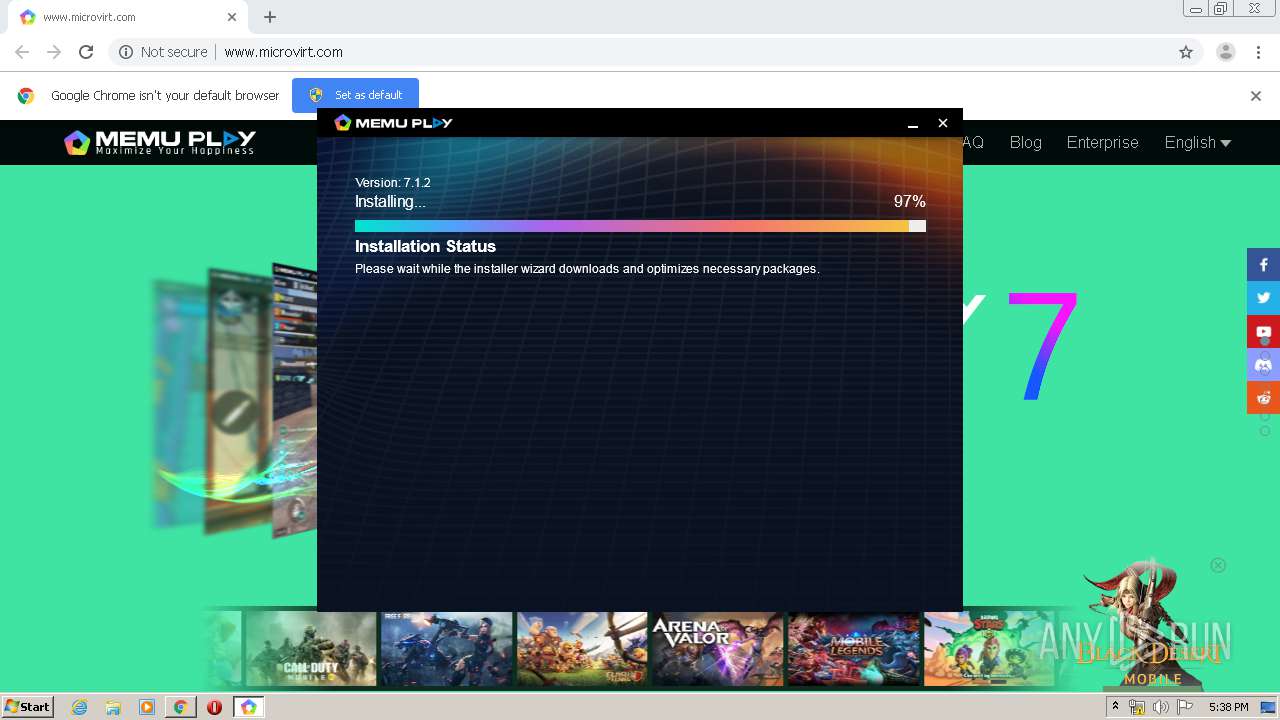Click the Windows Start button
Image resolution: width=1280 pixels, height=720 pixels.
coord(27,706)
